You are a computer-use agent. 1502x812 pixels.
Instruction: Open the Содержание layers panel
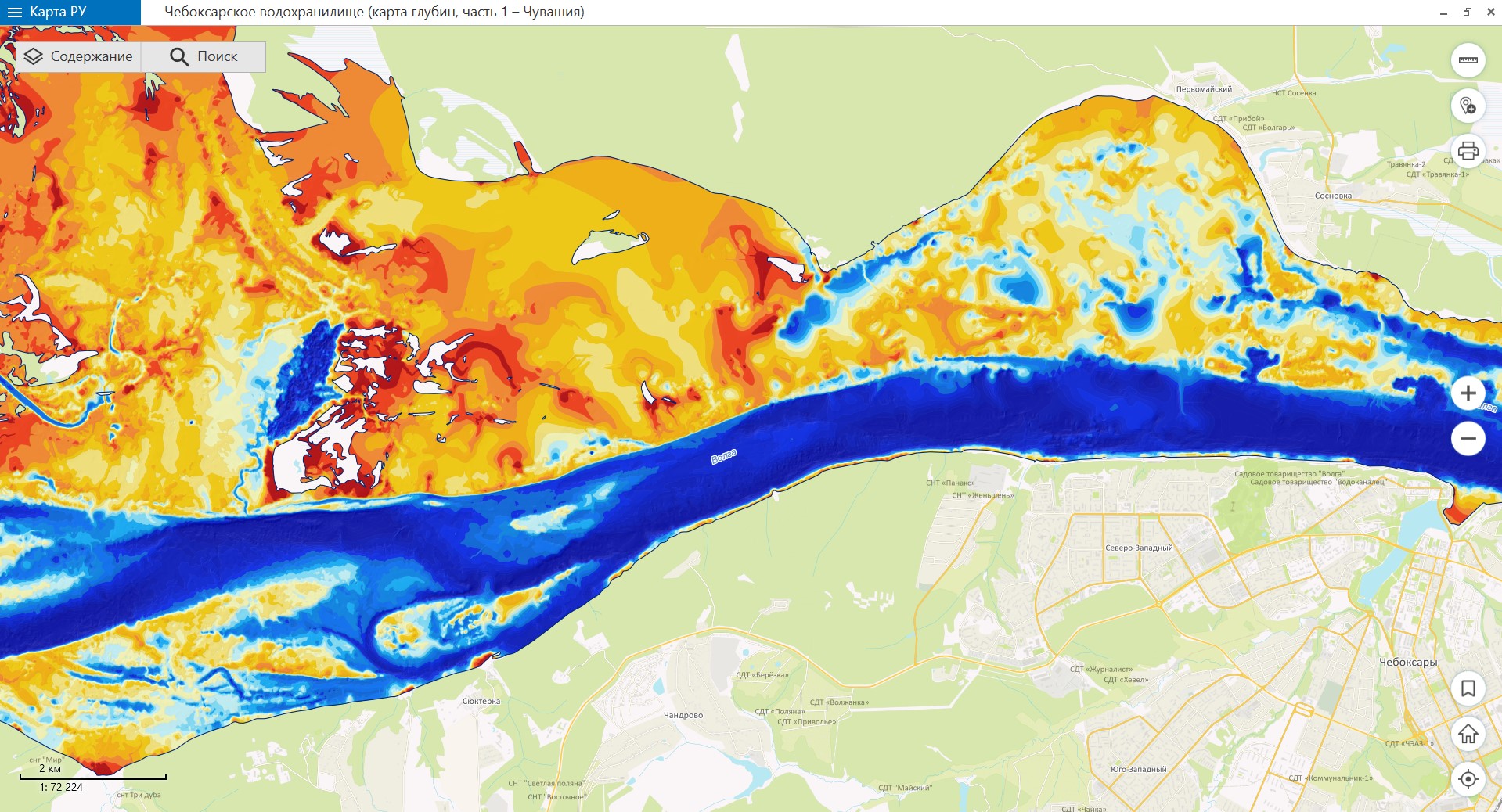click(78, 56)
